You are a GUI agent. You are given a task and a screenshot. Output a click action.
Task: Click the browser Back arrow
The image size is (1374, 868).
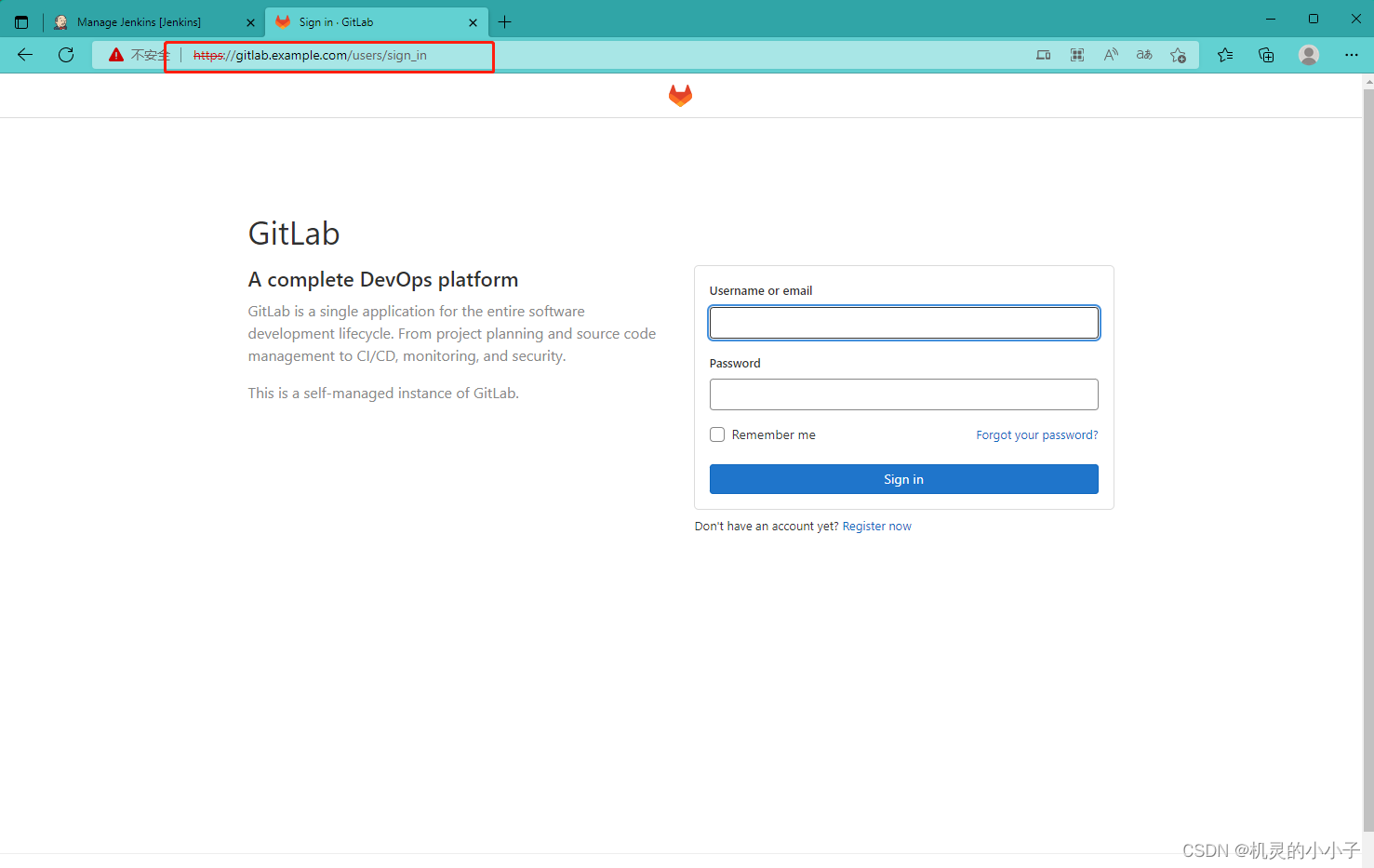point(25,55)
